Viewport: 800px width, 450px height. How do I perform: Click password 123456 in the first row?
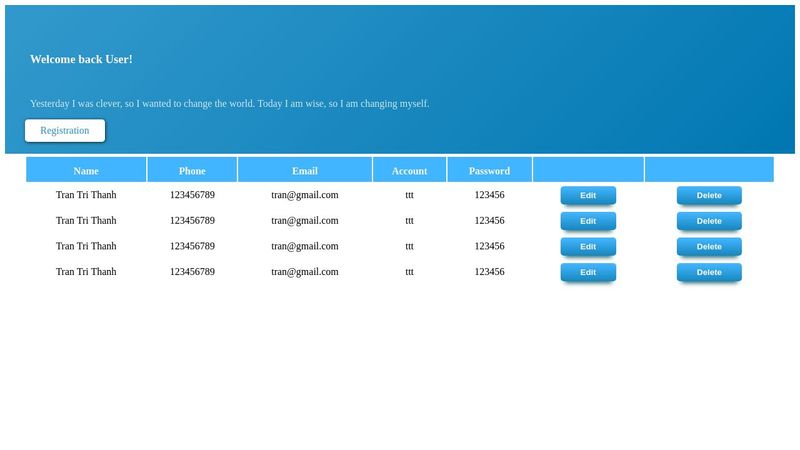click(489, 195)
